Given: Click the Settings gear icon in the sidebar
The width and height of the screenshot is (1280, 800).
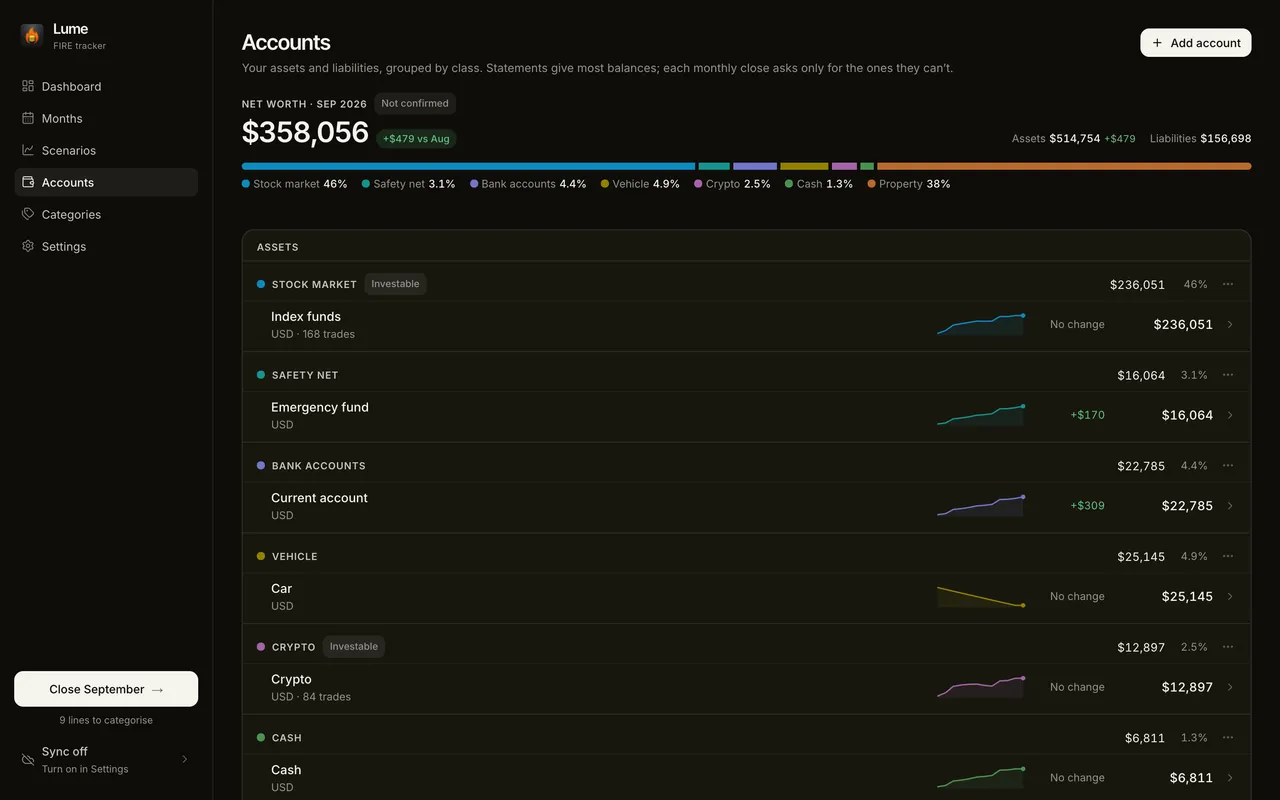Looking at the screenshot, I should point(28,246).
